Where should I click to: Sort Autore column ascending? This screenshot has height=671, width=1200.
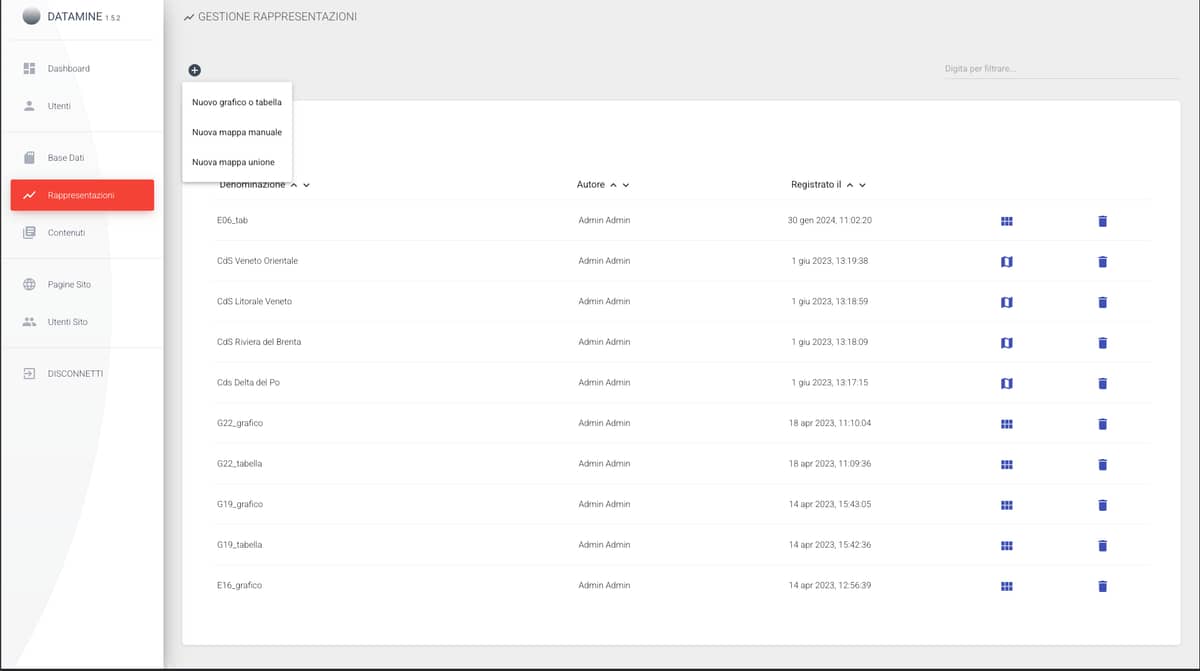click(613, 185)
